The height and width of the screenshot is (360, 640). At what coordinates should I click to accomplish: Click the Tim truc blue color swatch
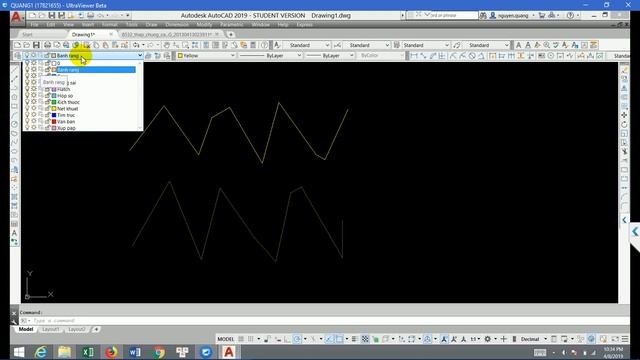click(53, 115)
